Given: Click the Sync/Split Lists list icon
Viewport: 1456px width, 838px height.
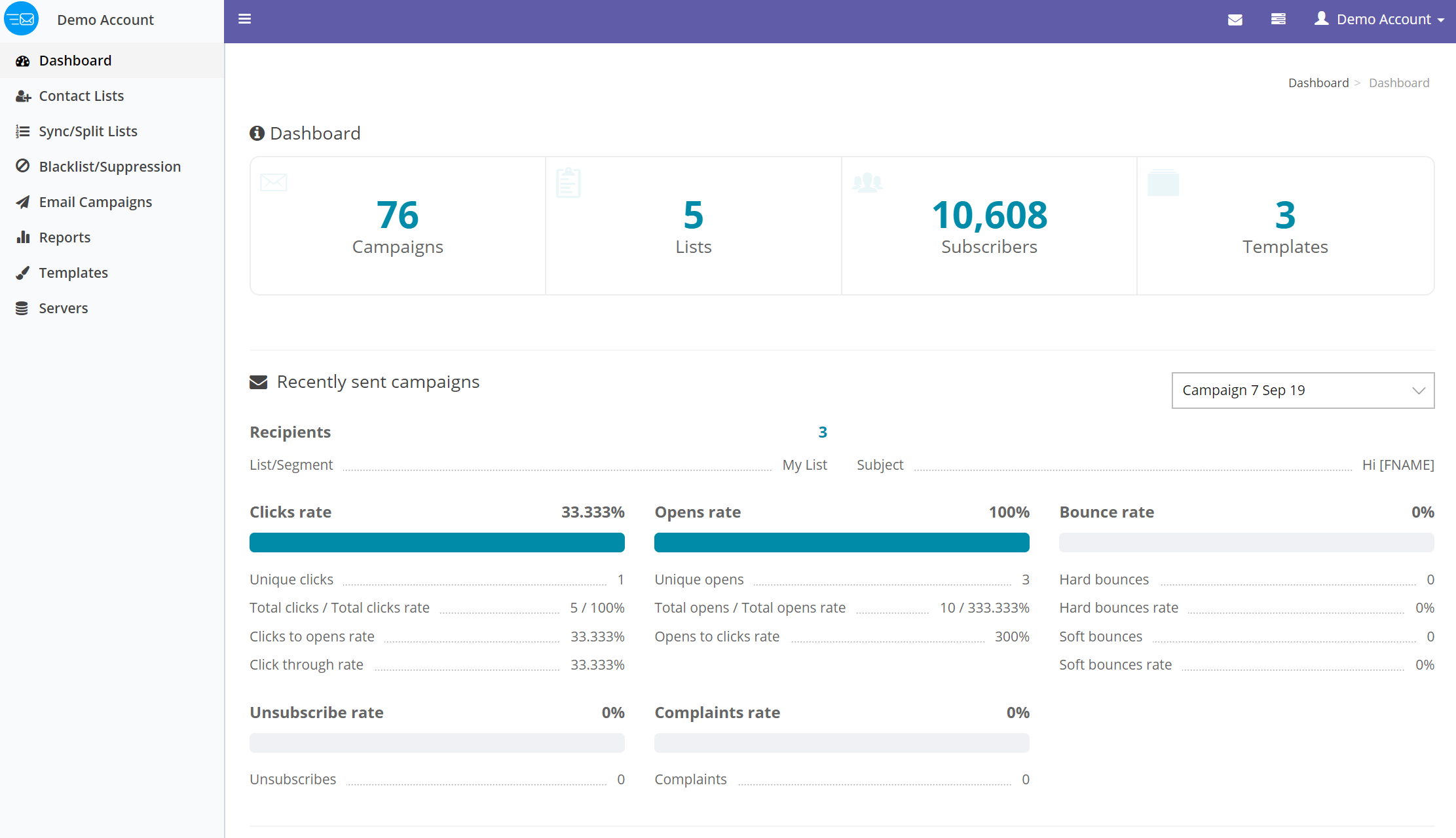Looking at the screenshot, I should pos(23,132).
